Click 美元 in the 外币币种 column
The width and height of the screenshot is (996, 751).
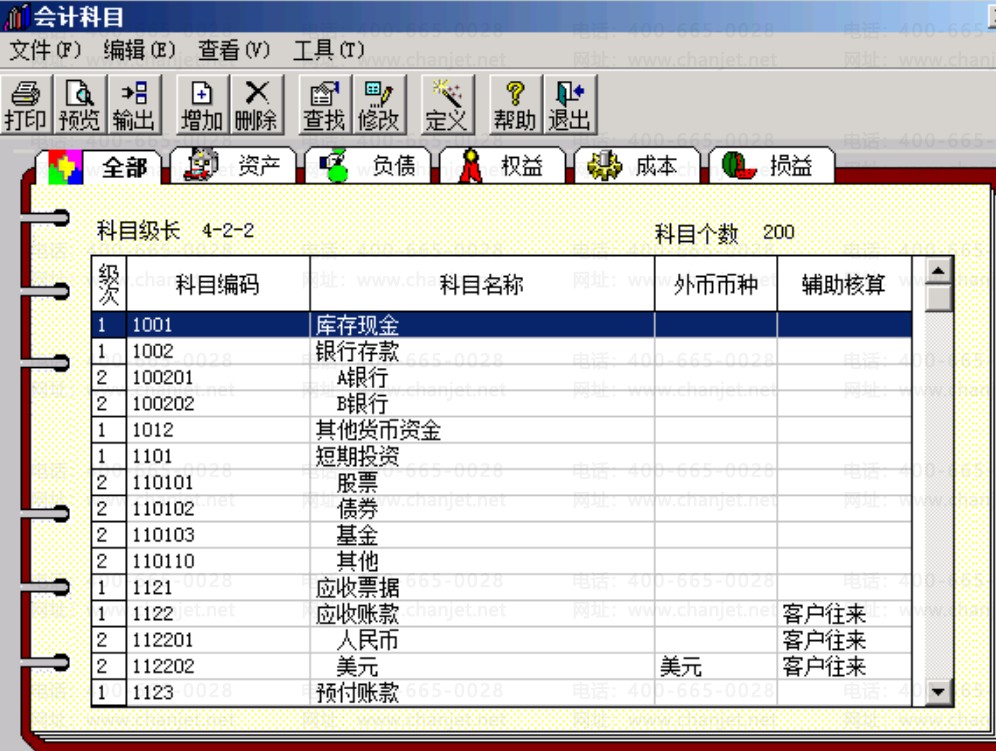(x=680, y=666)
